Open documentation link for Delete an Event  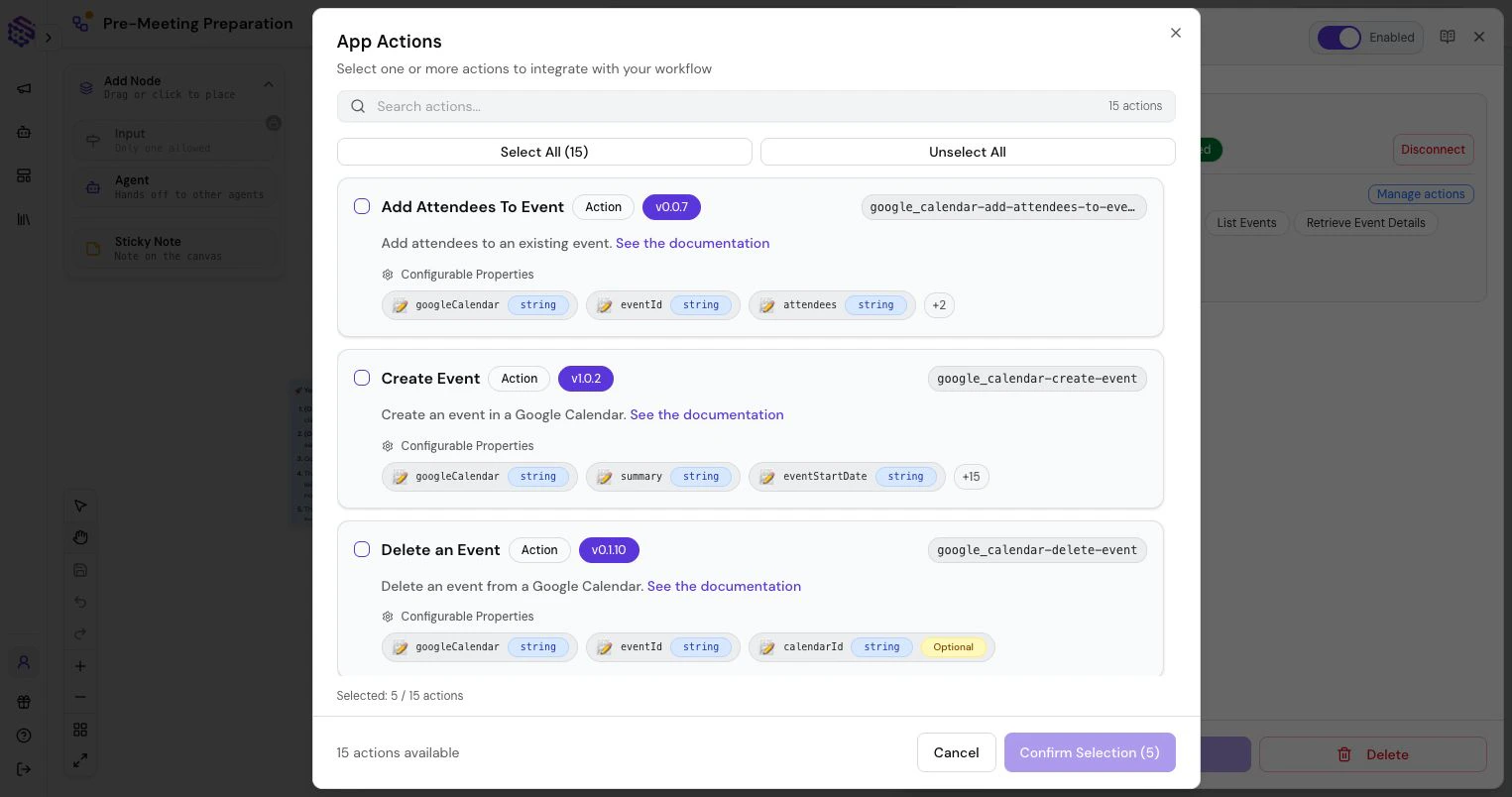pyautogui.click(x=724, y=586)
